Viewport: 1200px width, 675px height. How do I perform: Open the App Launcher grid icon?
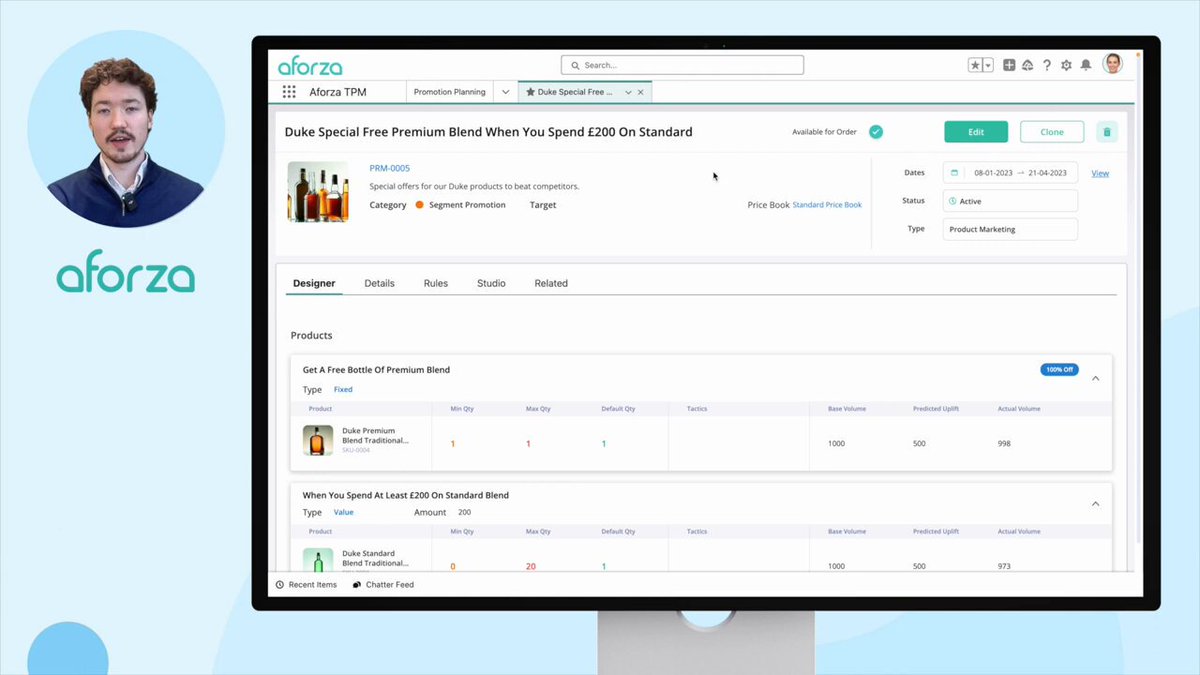click(289, 92)
